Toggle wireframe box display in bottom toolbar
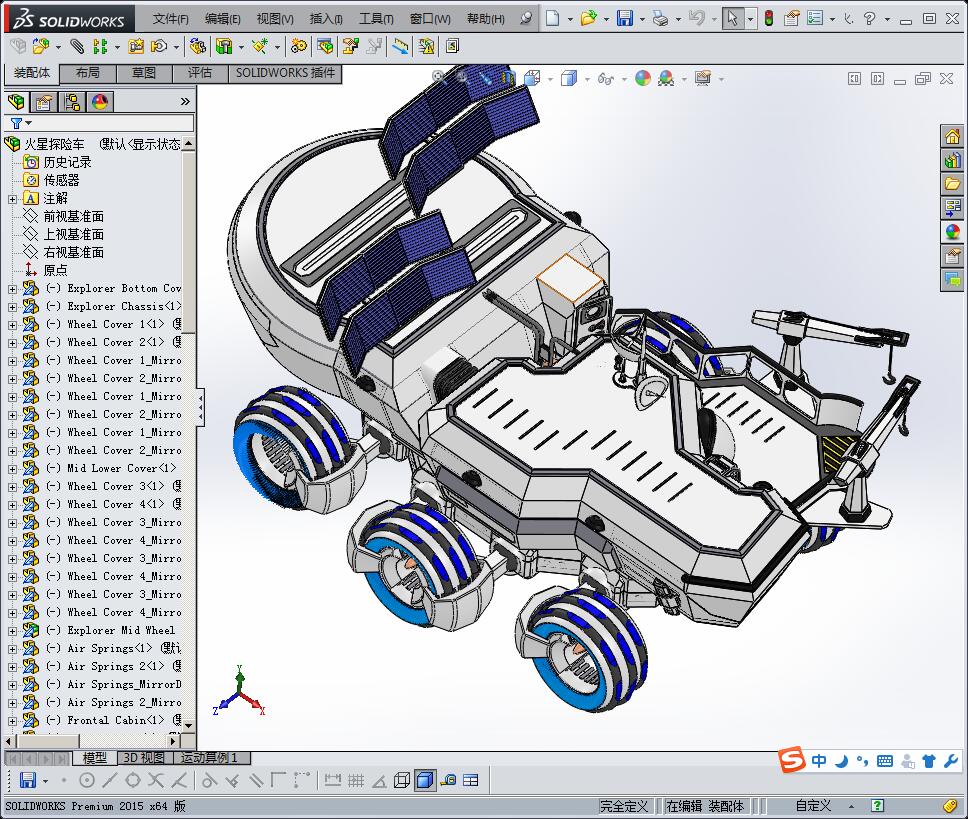Viewport: 968px width, 819px height. (402, 780)
